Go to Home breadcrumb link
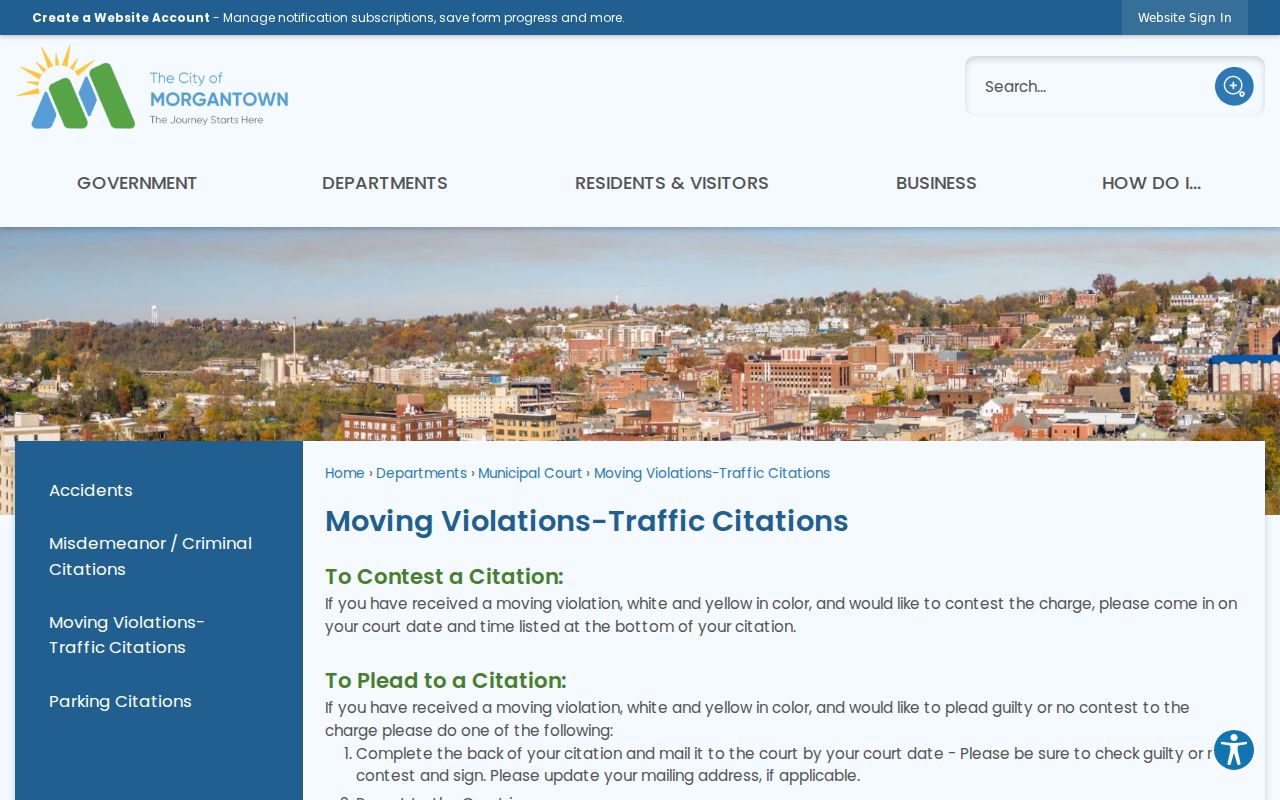 tap(345, 473)
